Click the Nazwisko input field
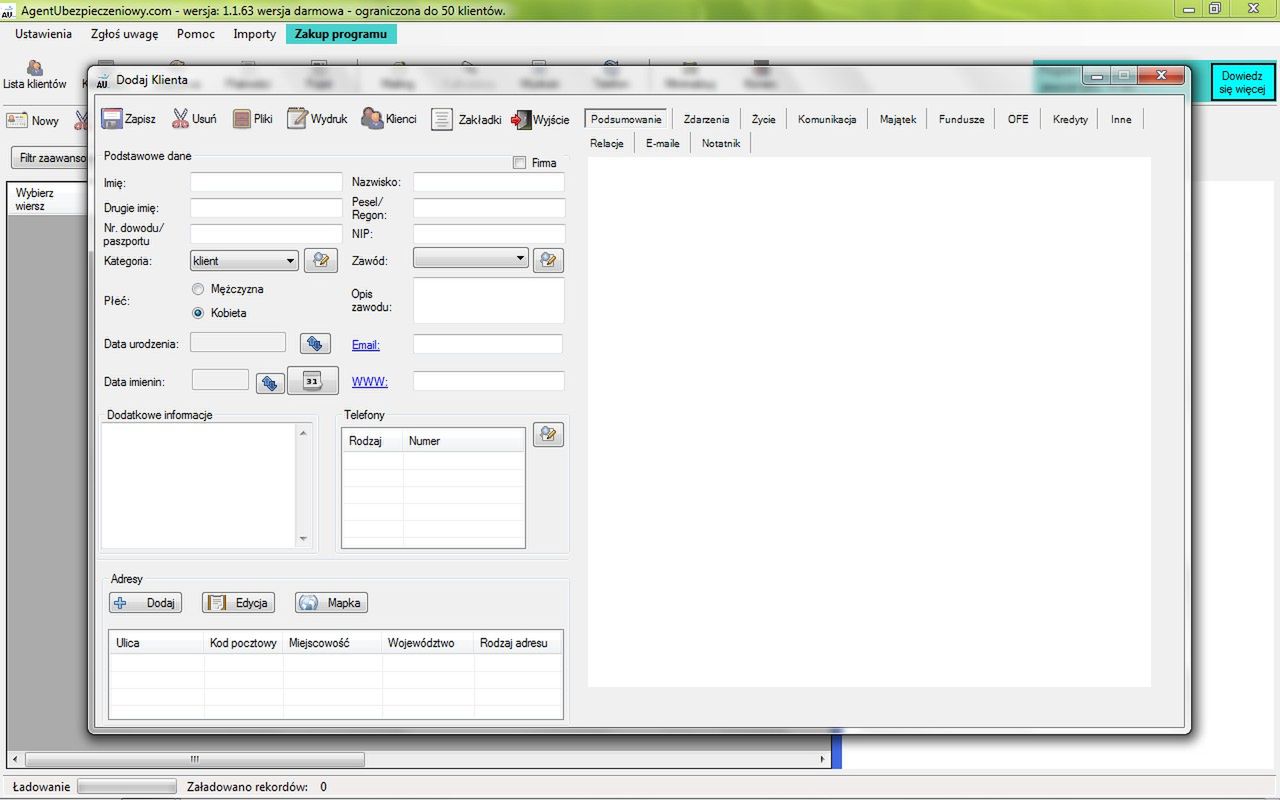The image size is (1280, 800). [x=489, y=182]
